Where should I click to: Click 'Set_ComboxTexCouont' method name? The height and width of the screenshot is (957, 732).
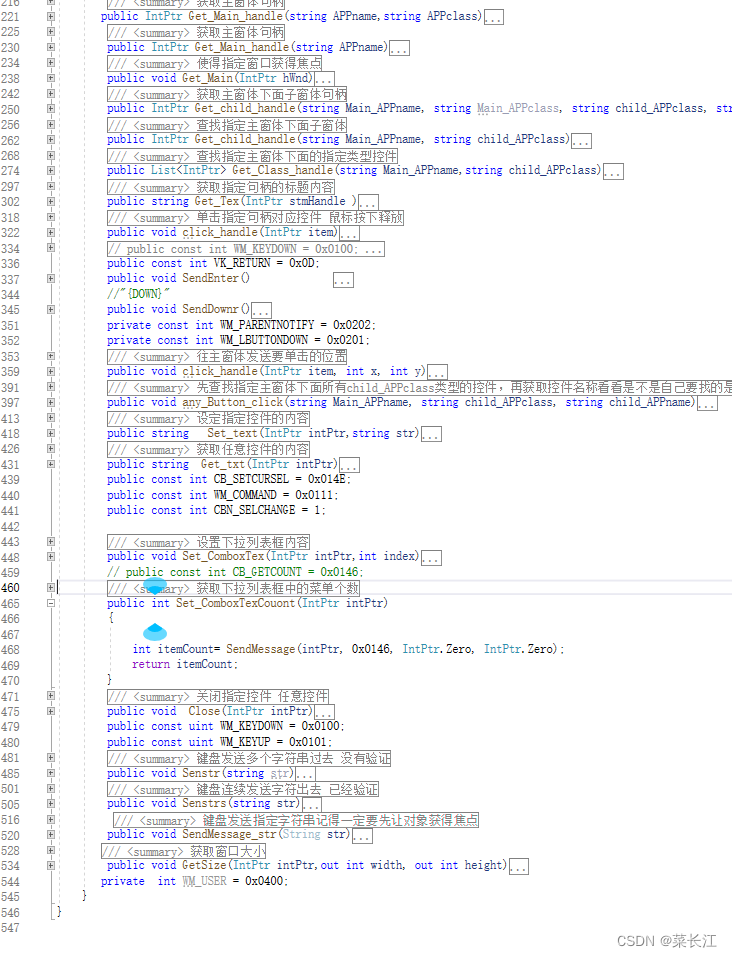236,603
